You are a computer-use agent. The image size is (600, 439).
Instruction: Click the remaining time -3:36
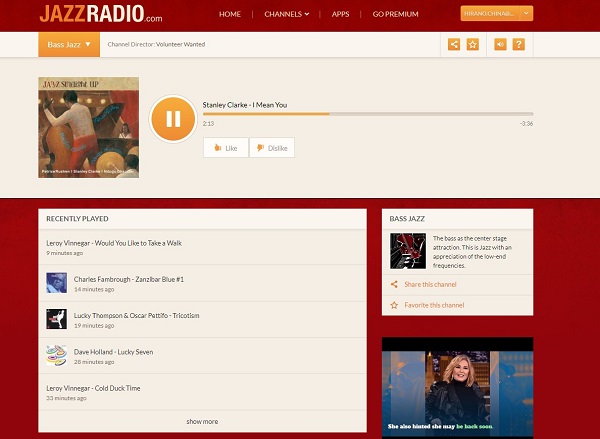click(527, 124)
